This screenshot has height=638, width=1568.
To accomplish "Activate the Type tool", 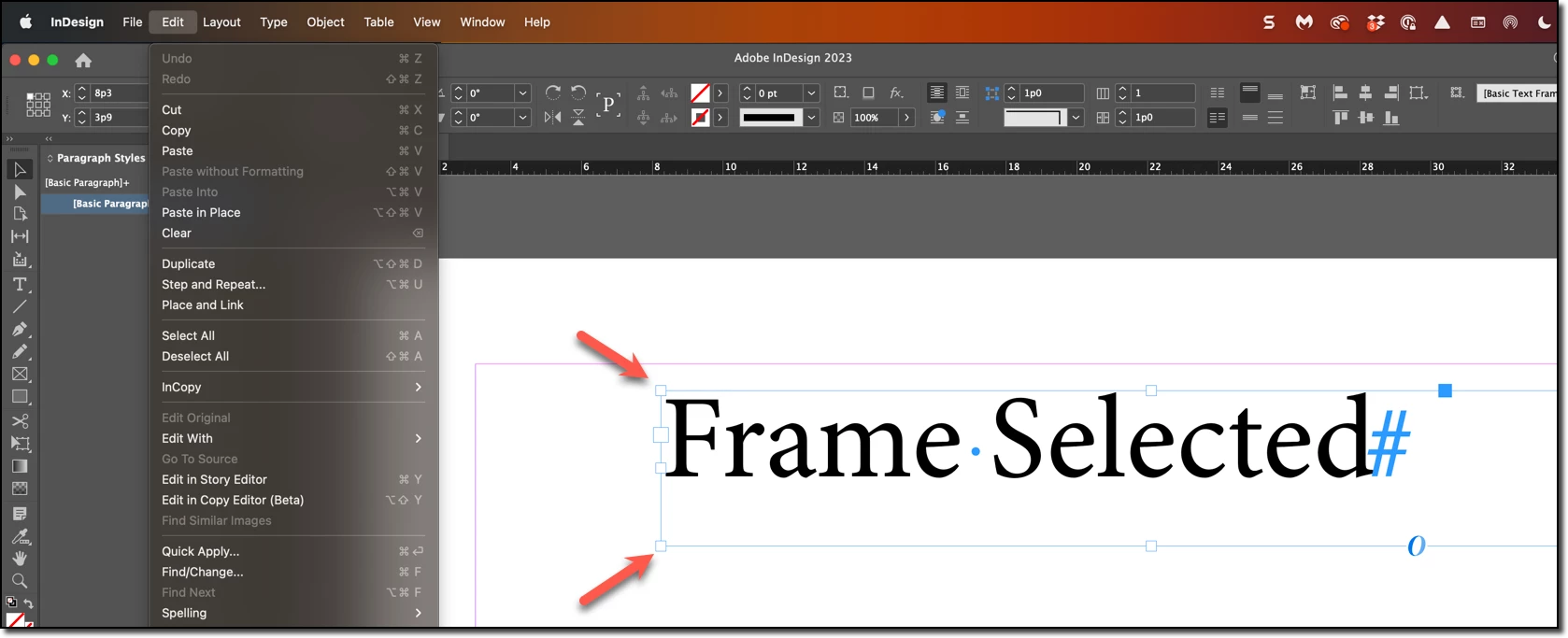I will pos(20,284).
